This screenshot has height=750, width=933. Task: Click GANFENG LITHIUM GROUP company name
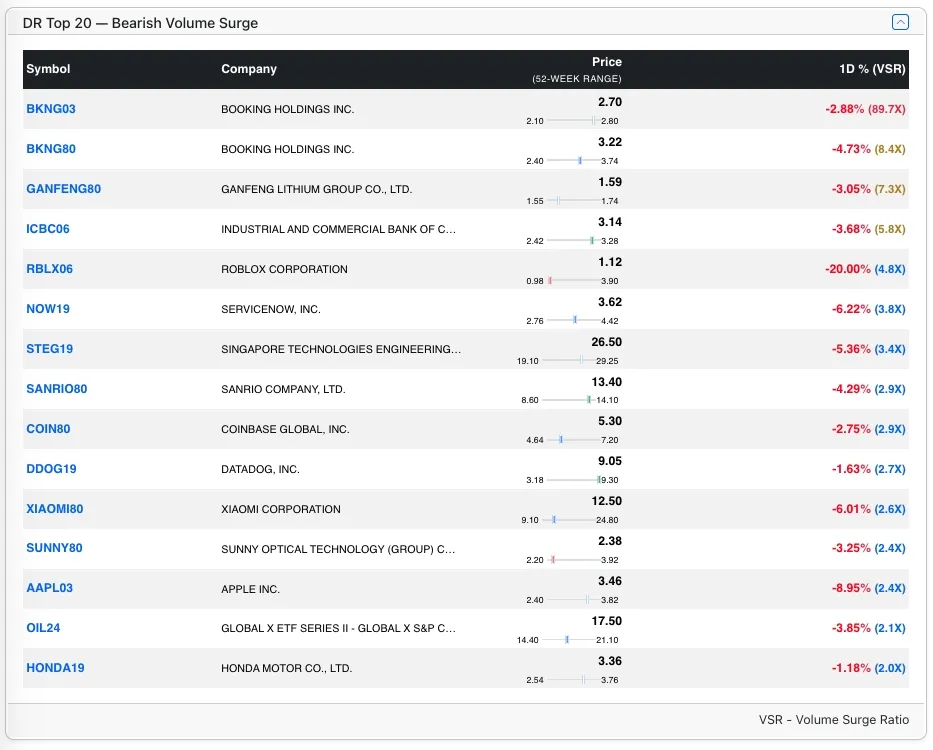(x=317, y=189)
